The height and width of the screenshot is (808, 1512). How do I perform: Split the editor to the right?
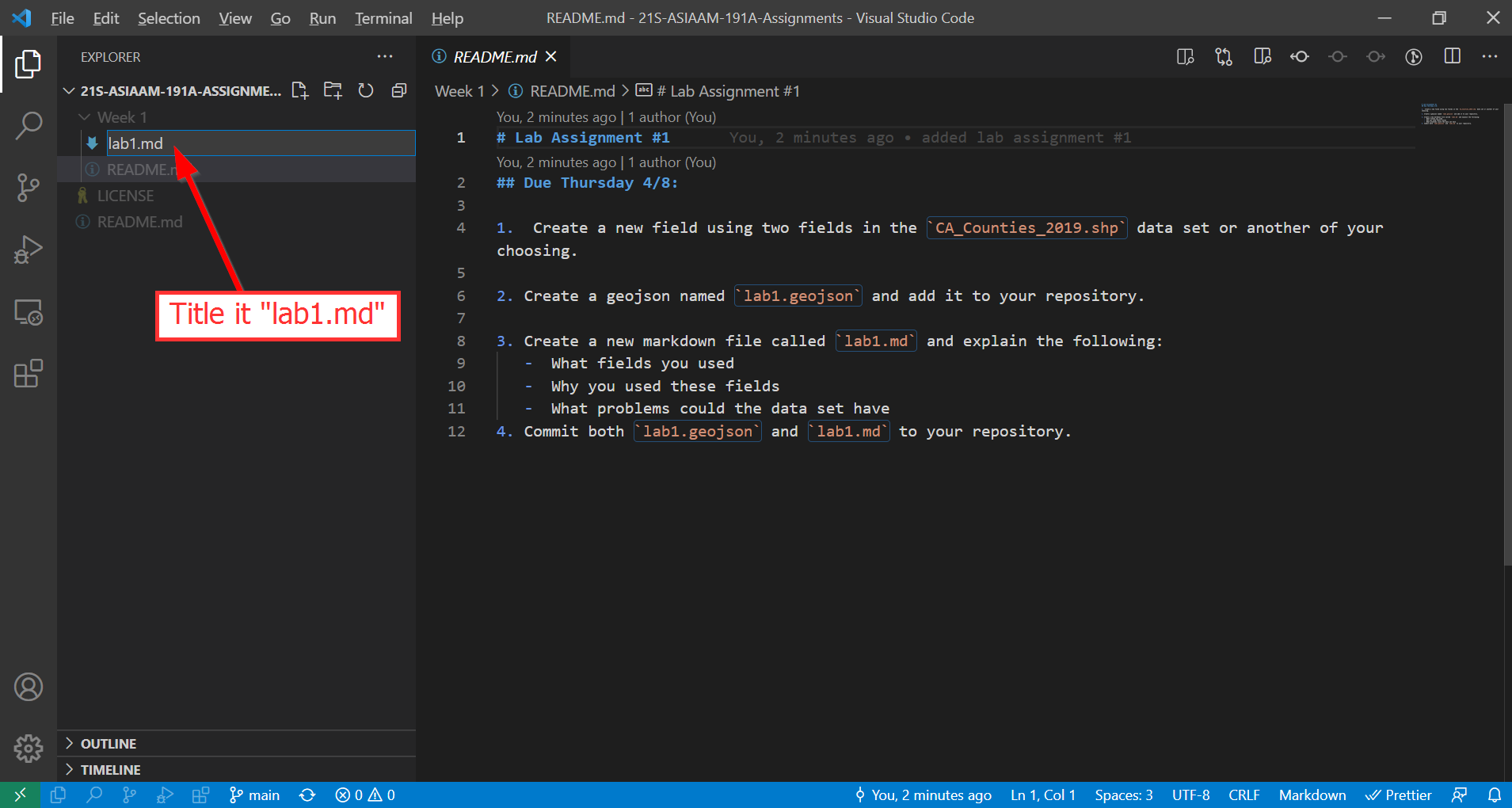point(1452,56)
